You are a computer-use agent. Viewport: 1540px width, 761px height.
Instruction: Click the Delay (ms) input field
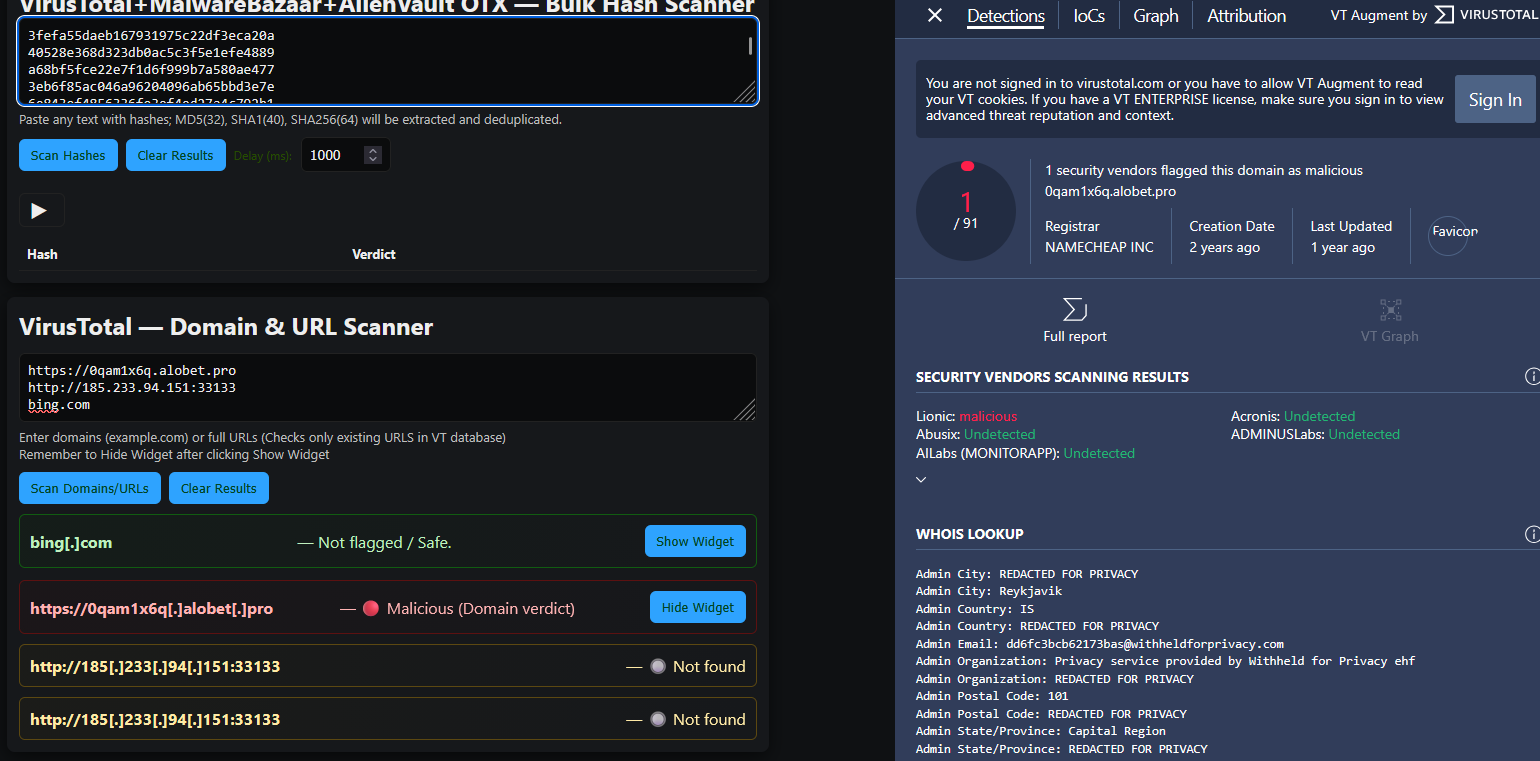coord(345,155)
